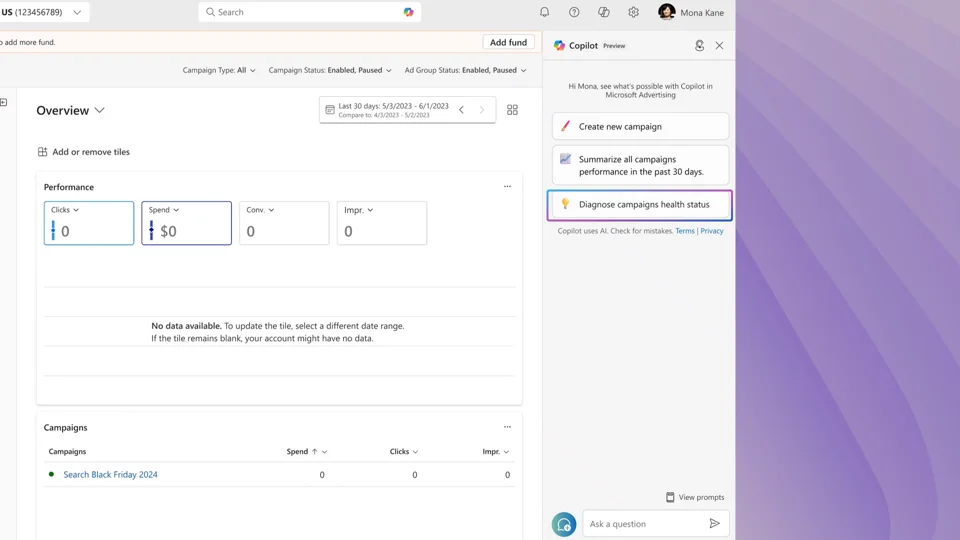Open Campaigns tile more options
Screen dimensions: 960x540
[508, 427]
